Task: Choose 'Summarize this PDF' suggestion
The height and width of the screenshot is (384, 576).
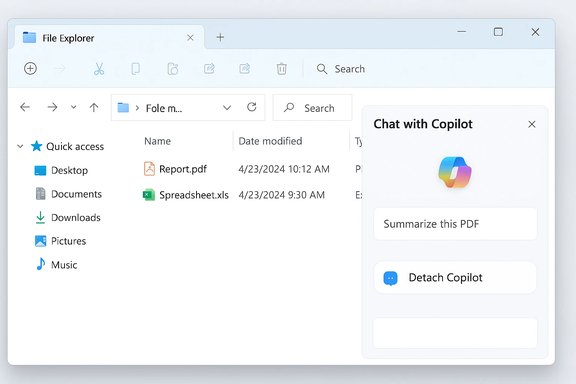Action: coord(455,224)
